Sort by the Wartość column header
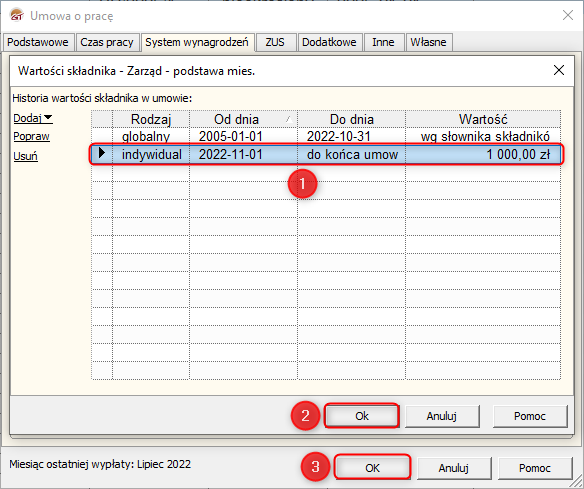 click(483, 119)
